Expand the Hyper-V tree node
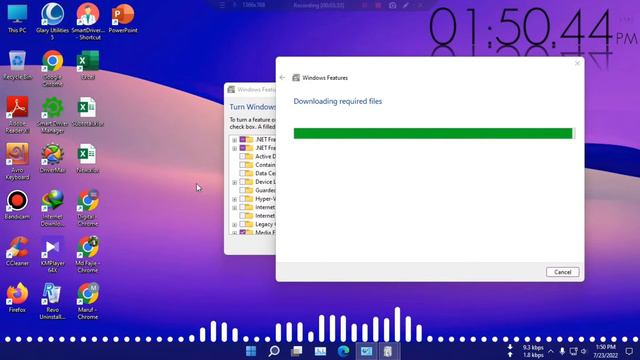 (235, 199)
